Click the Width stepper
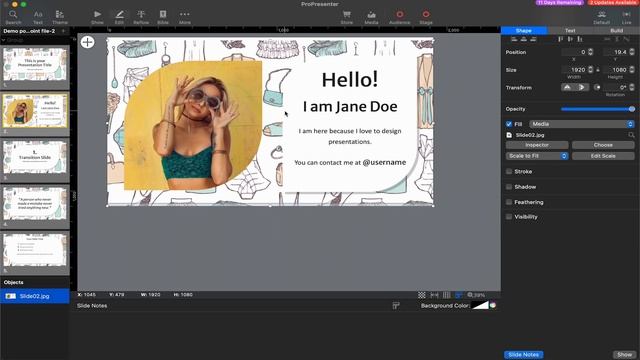Screen dimensions: 640x360 click(590, 70)
